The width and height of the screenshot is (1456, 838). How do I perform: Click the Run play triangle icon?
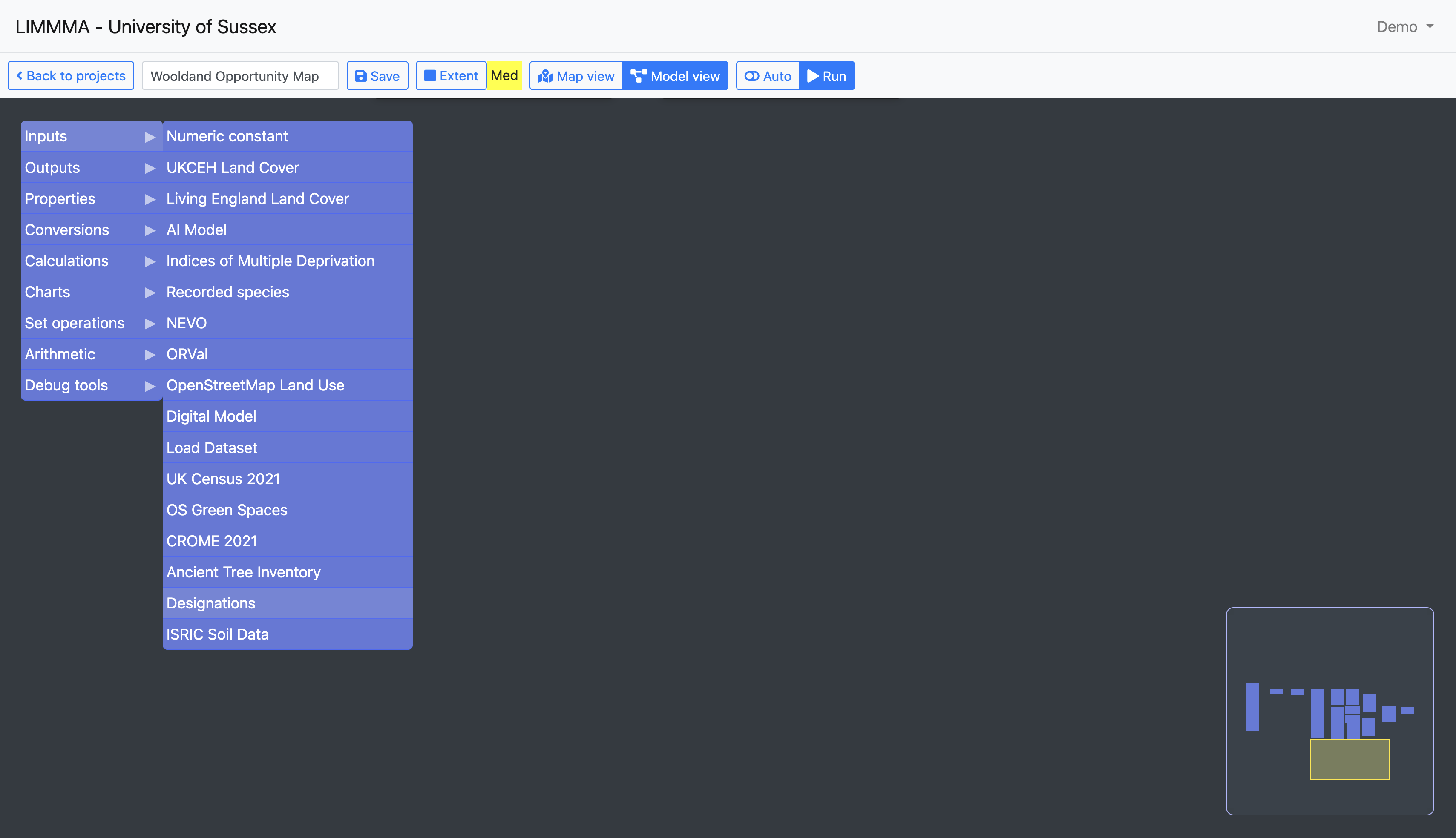pos(813,76)
